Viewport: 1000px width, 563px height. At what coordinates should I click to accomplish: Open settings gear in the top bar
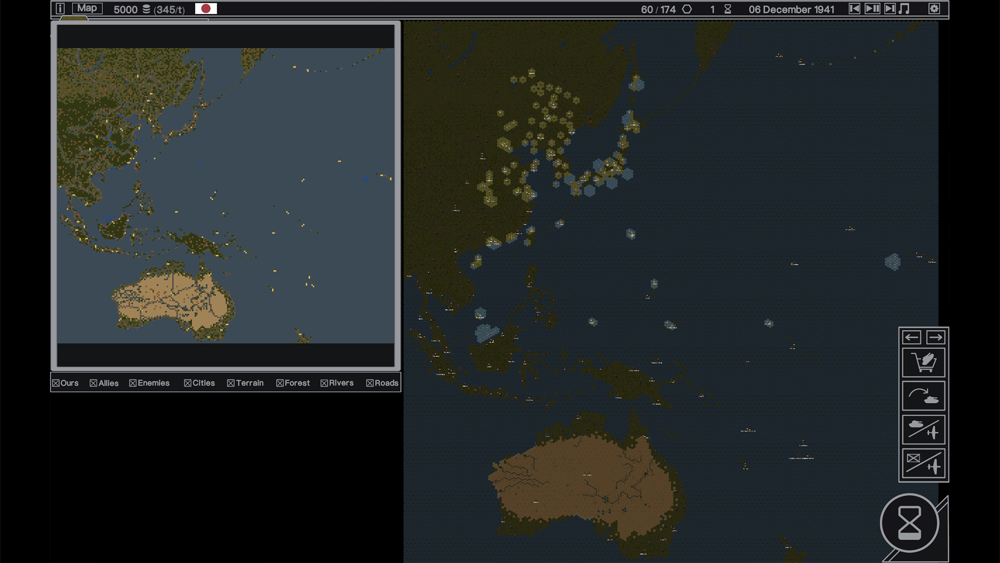934,8
